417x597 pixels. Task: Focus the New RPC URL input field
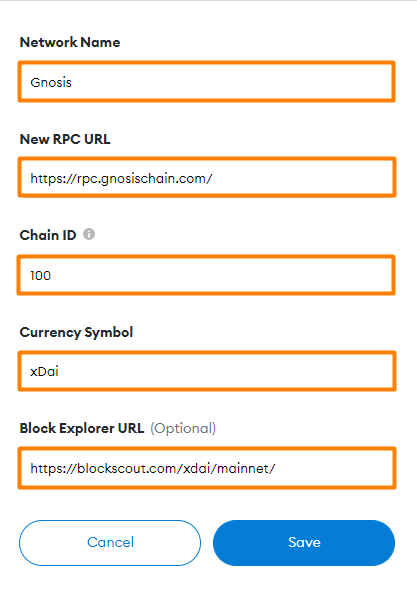point(207,177)
